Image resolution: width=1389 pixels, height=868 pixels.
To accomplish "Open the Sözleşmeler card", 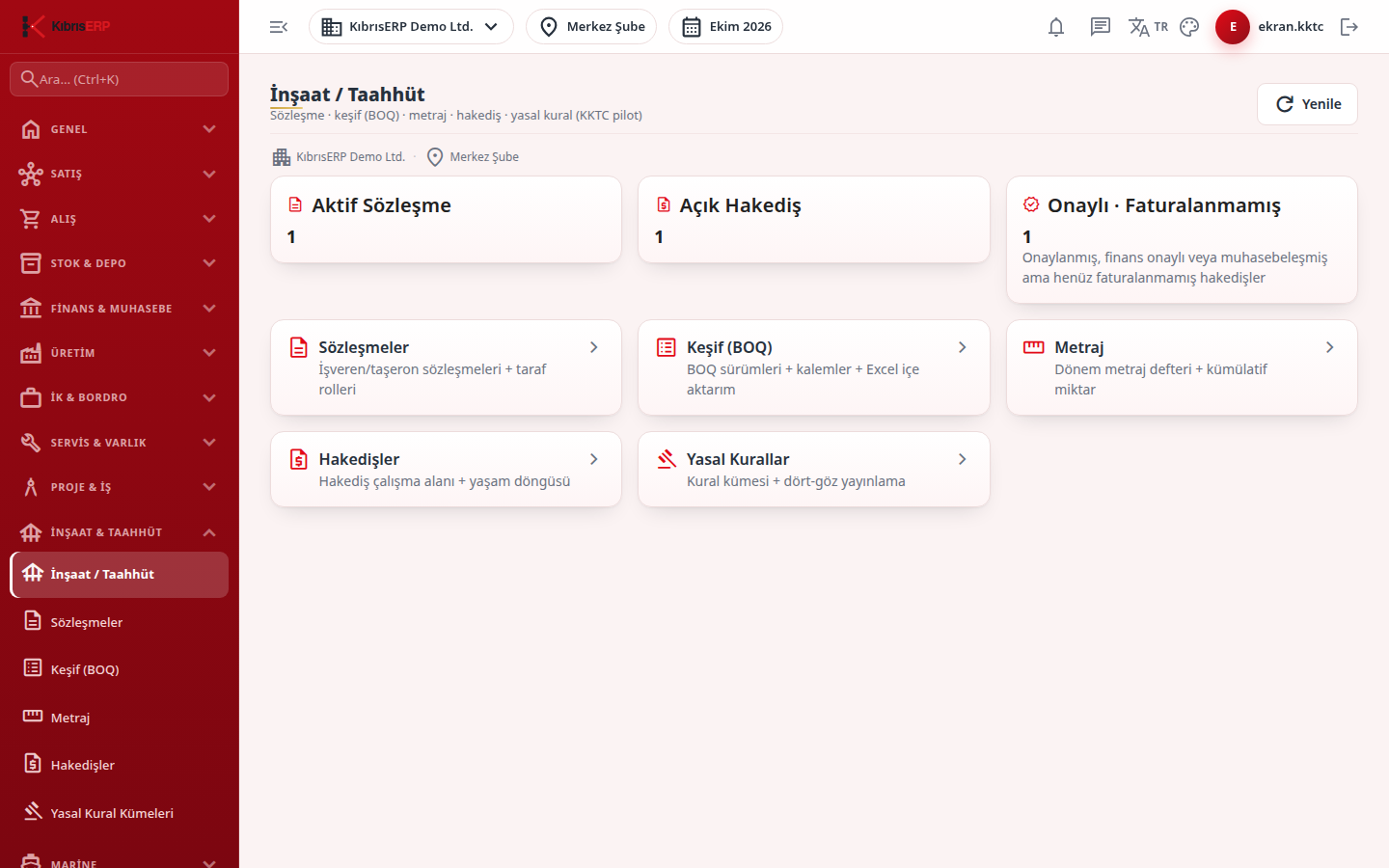I will [x=446, y=367].
